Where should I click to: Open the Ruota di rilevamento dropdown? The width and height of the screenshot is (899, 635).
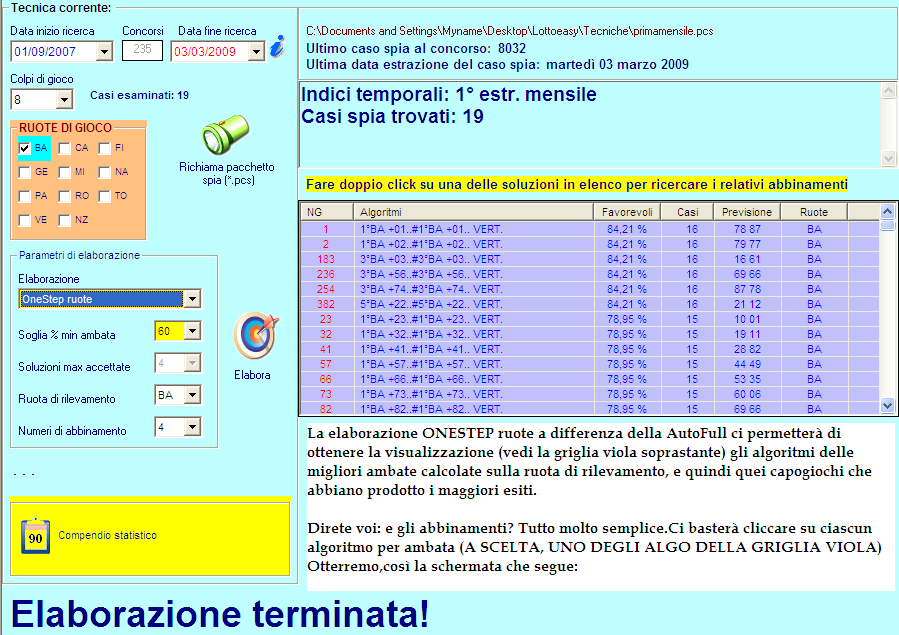pyautogui.click(x=192, y=395)
